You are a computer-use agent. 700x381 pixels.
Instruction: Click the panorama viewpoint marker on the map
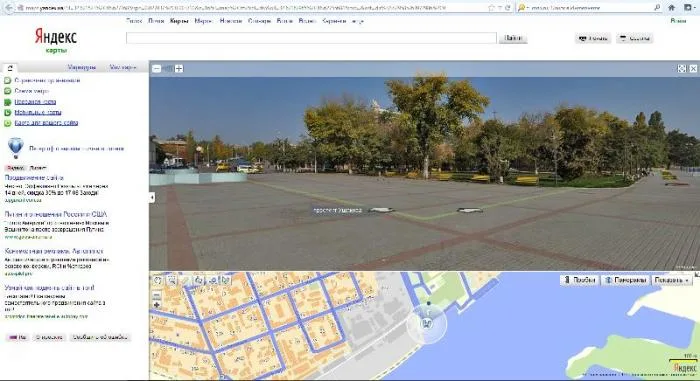(427, 323)
